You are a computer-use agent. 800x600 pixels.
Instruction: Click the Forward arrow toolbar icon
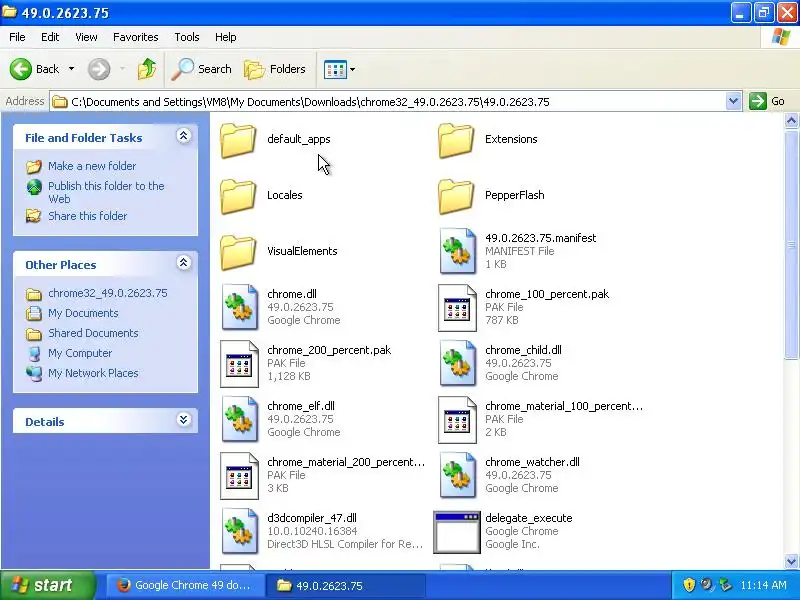pos(99,69)
